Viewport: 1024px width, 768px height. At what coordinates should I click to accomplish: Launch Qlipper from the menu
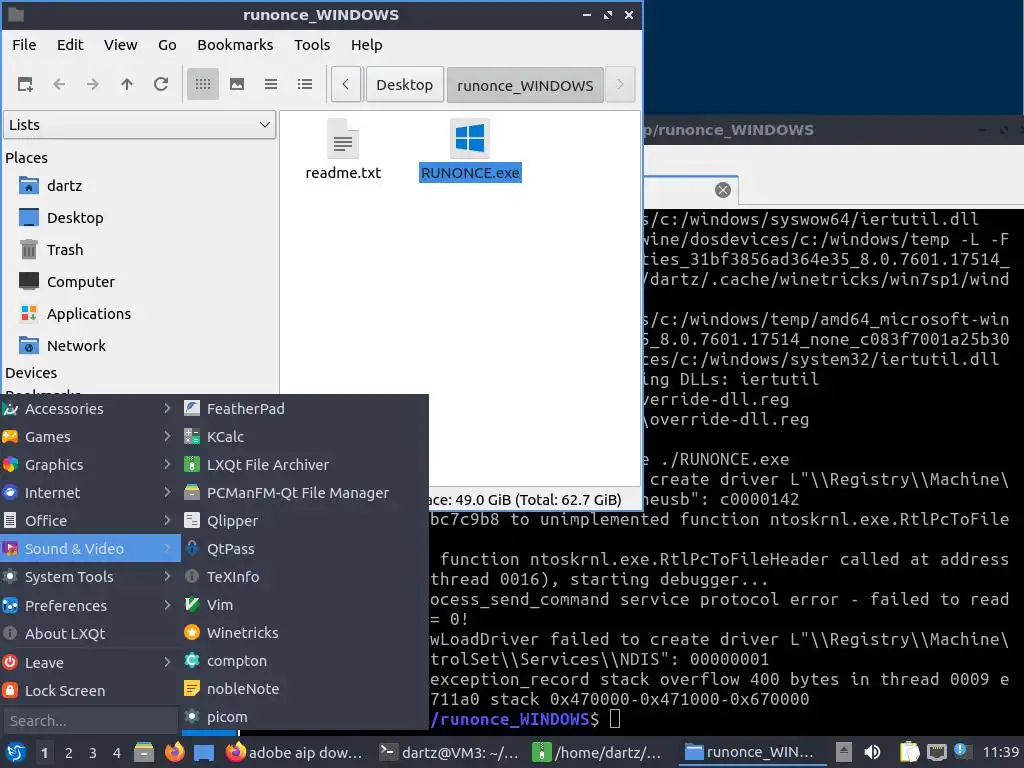tap(304, 521)
